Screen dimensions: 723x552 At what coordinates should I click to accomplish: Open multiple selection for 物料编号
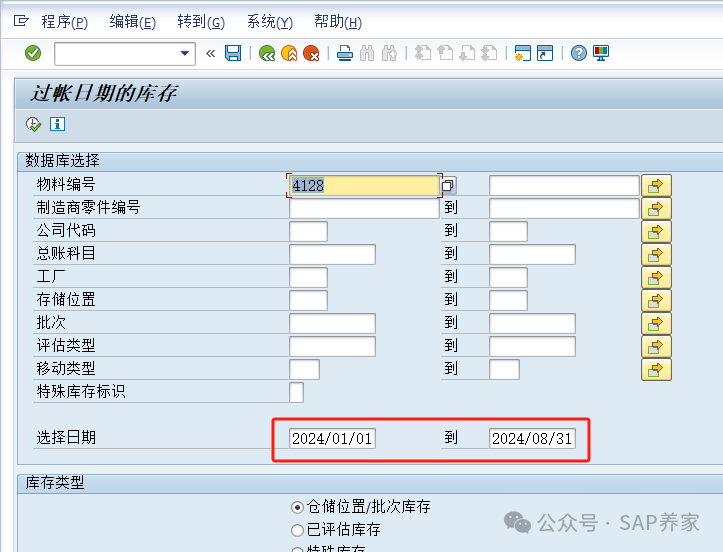[x=656, y=185]
